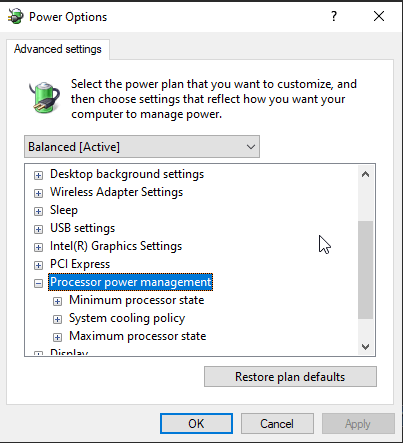Click Restore plan defaults button

(290, 377)
